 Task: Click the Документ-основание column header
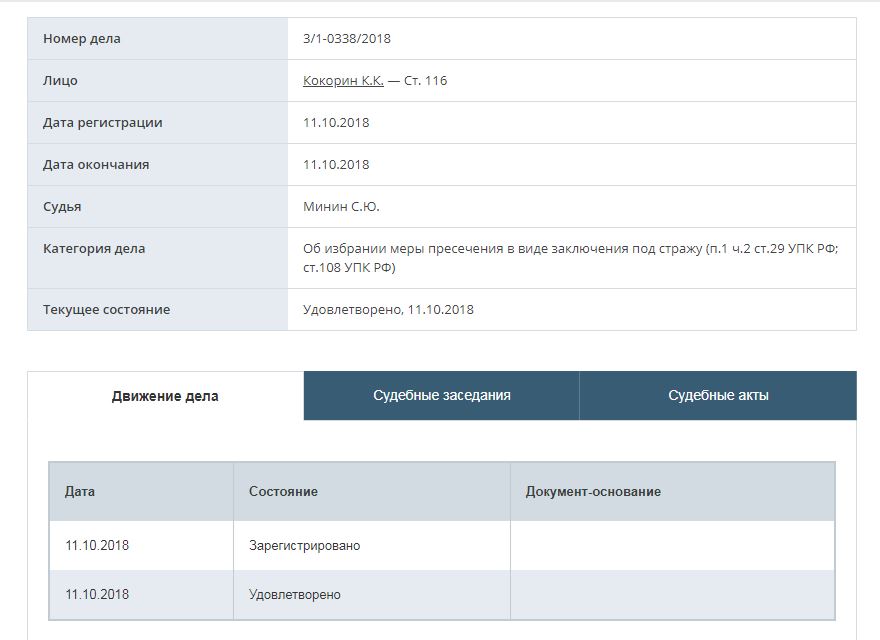pos(593,492)
